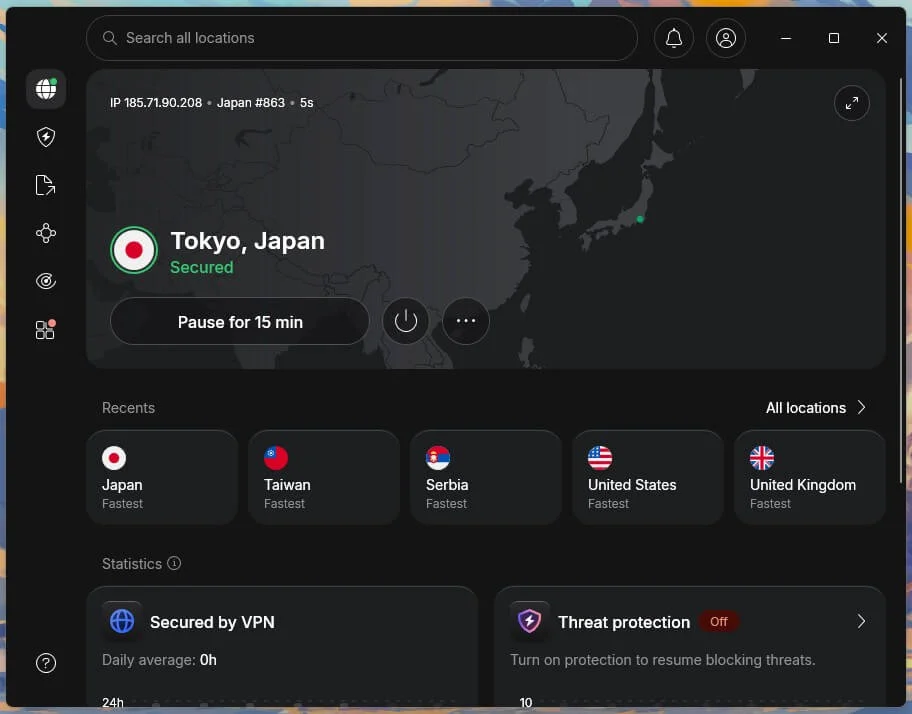Click the Threat protection shield icon in card

[x=530, y=621]
